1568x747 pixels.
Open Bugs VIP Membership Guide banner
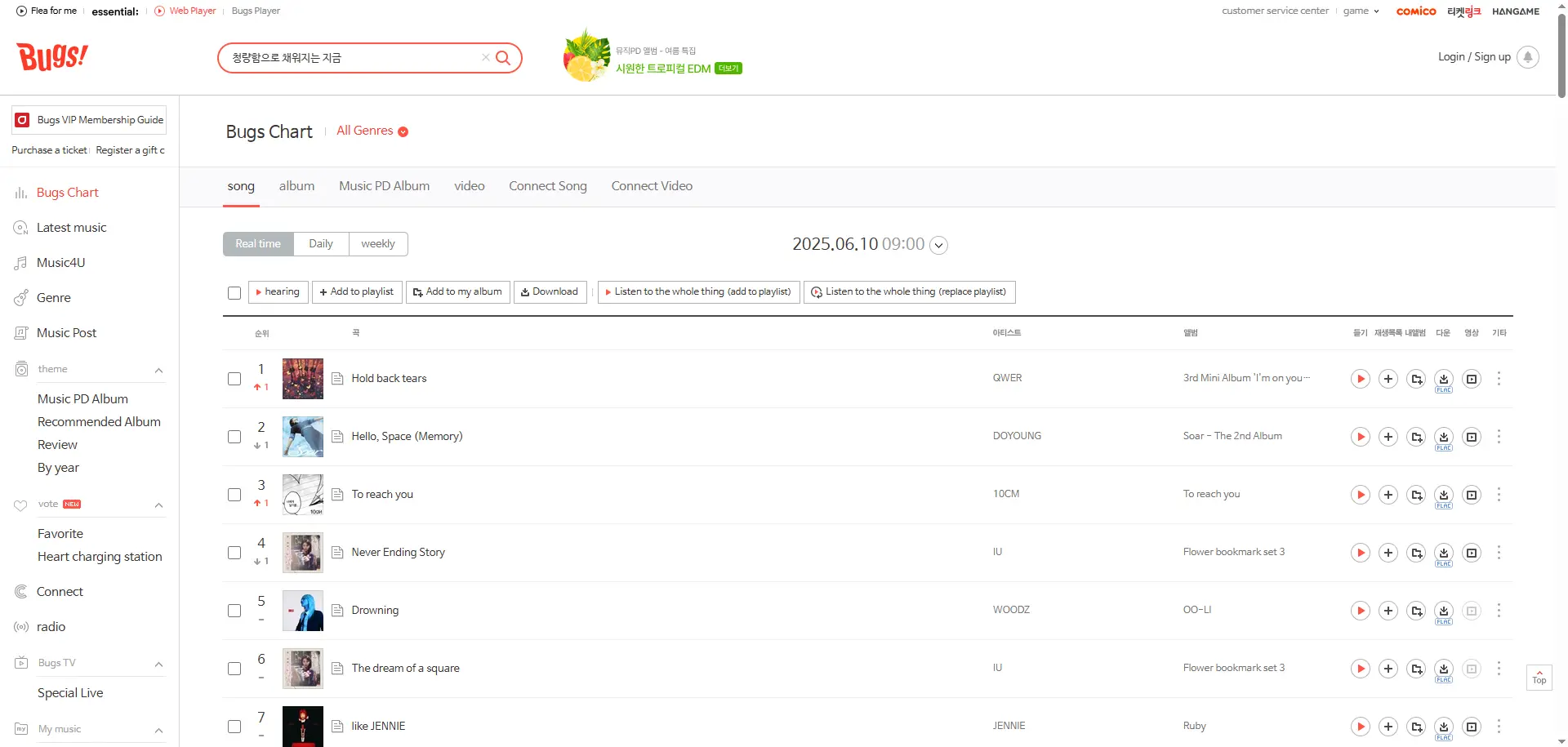tap(89, 120)
